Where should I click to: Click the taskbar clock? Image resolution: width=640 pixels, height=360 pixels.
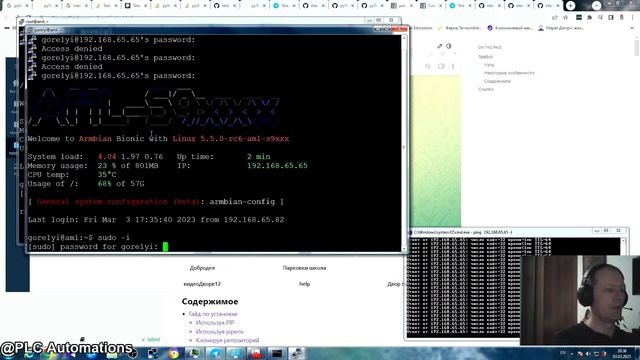[x=622, y=353]
